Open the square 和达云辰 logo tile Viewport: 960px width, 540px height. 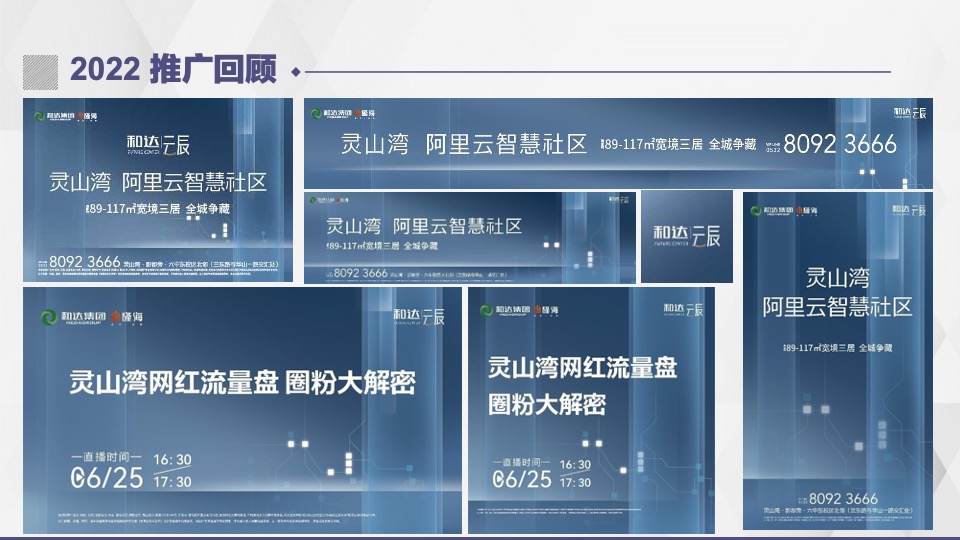pyautogui.click(x=686, y=236)
